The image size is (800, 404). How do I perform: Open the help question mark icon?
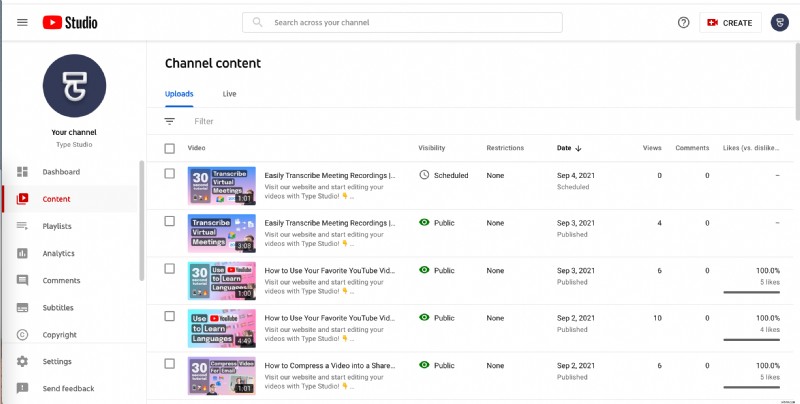[x=684, y=22]
